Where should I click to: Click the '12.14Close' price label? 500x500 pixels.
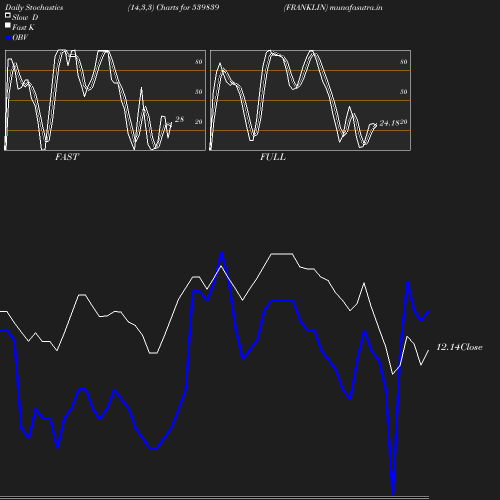click(x=459, y=347)
